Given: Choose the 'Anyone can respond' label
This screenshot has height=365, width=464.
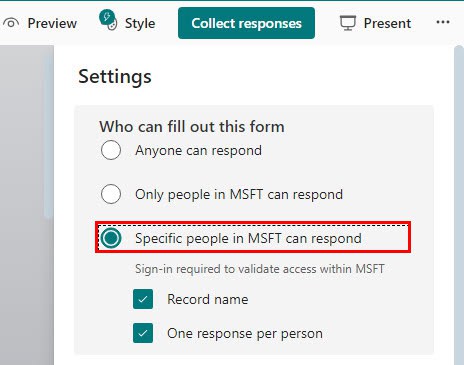Looking at the screenshot, I should pyautogui.click(x=198, y=151).
